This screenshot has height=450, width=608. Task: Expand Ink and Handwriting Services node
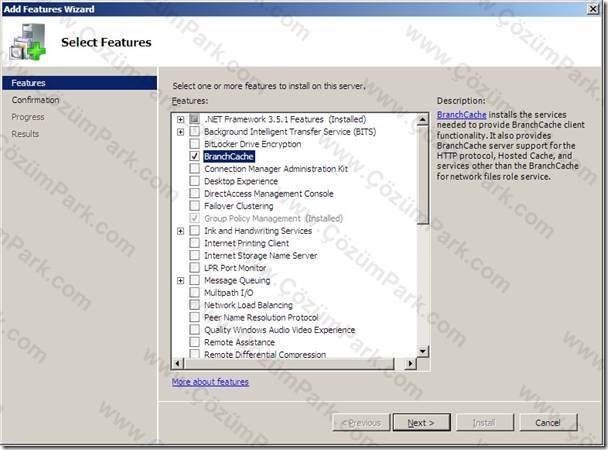point(180,231)
